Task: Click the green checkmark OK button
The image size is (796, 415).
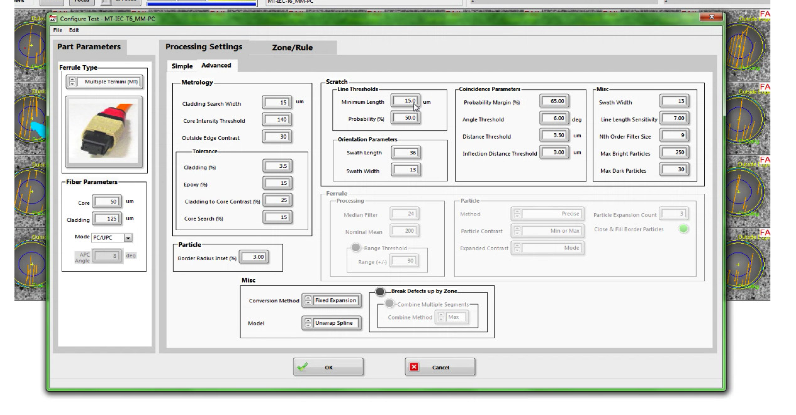Action: coord(327,367)
